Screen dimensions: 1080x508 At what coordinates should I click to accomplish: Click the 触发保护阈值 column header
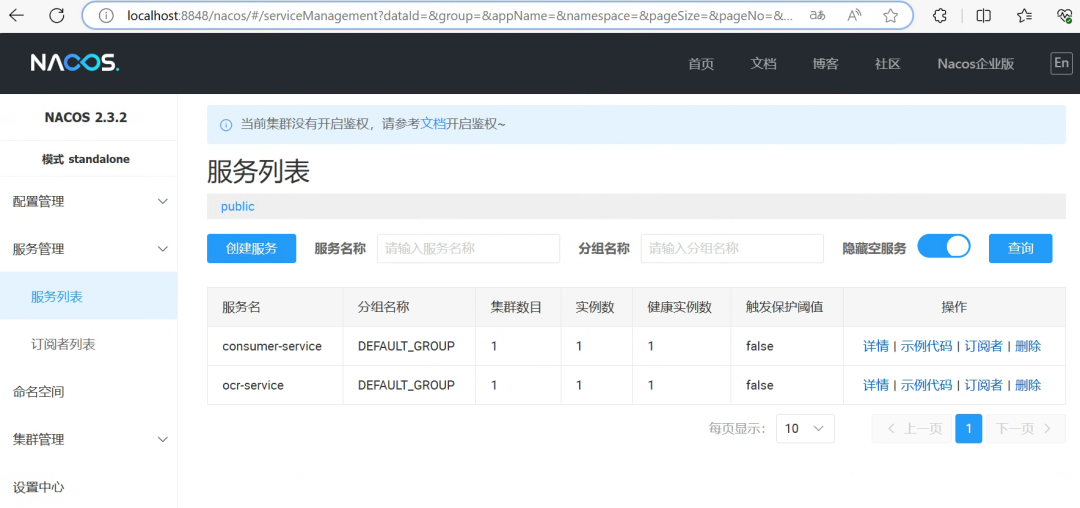pos(785,307)
